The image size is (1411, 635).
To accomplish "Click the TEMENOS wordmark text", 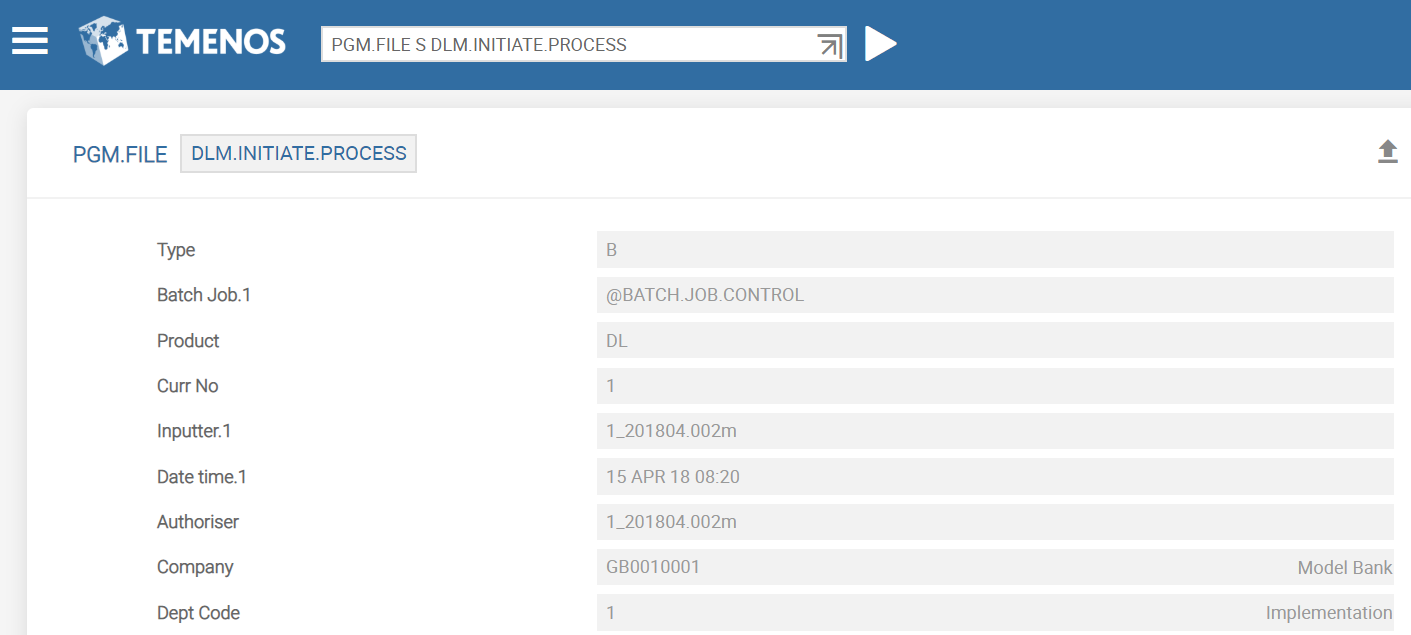I will tap(211, 42).
